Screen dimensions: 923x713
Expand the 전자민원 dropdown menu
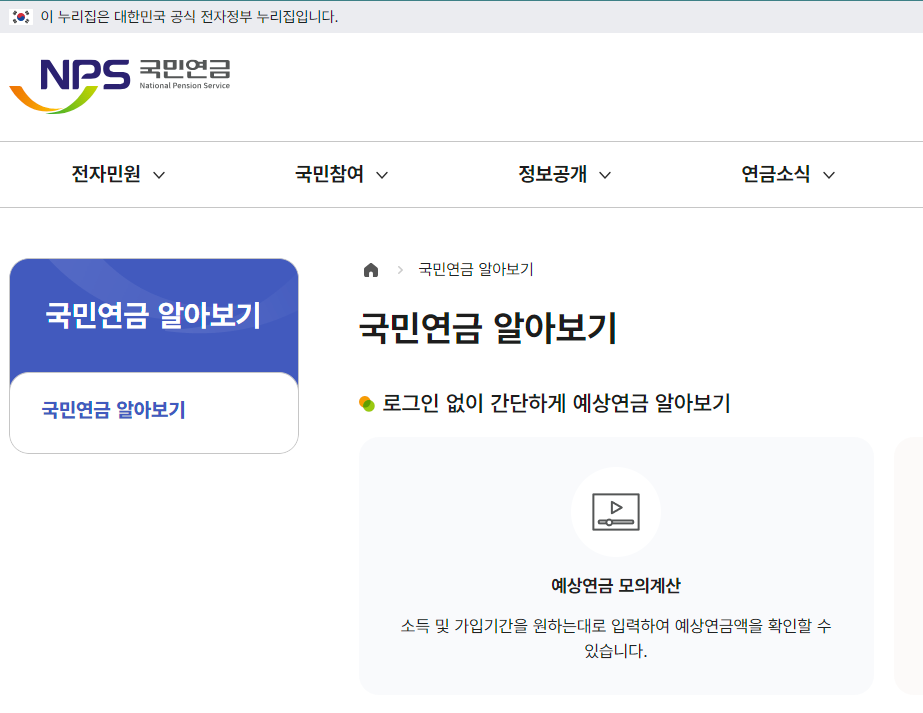click(160, 174)
